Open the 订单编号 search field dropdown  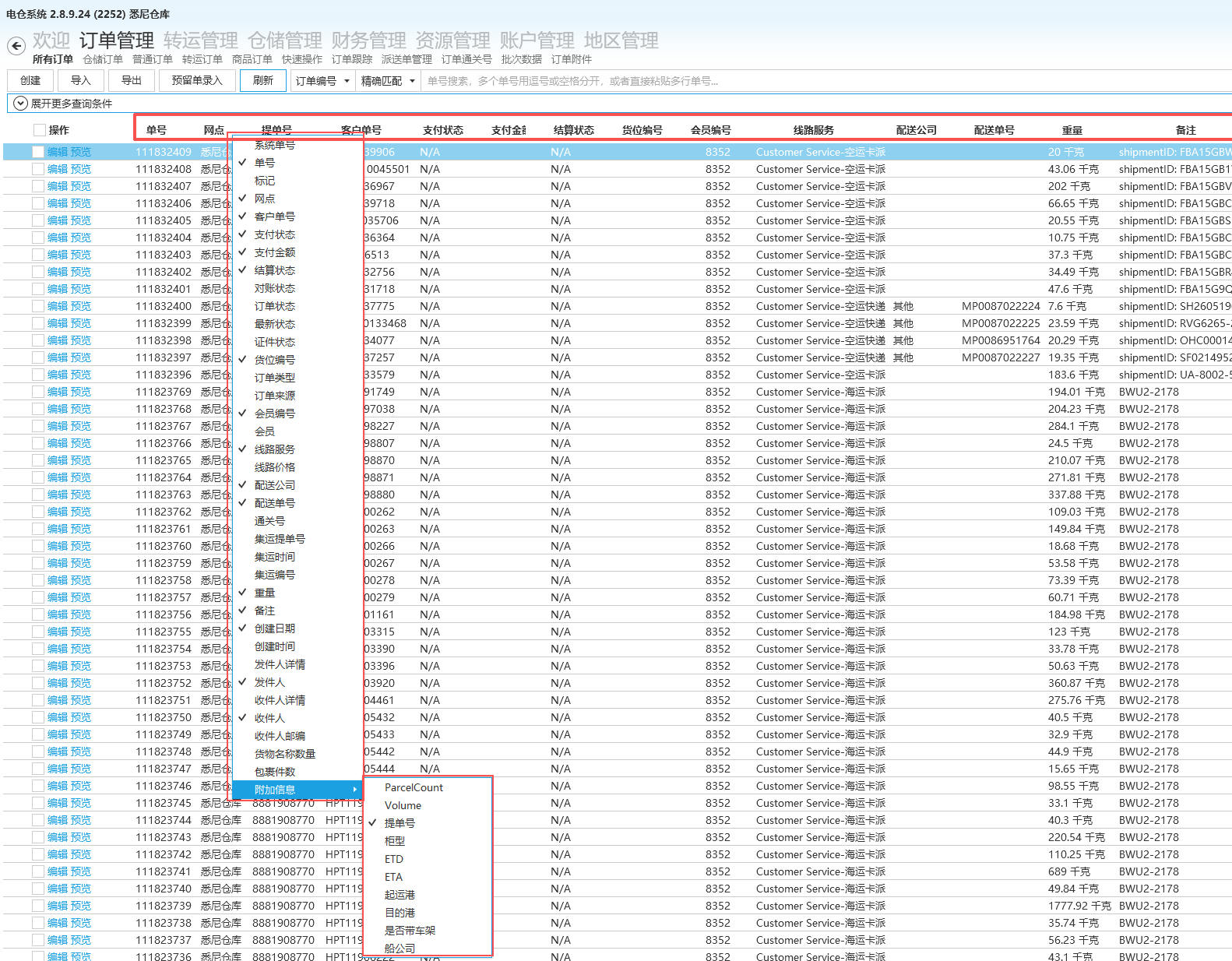click(322, 81)
